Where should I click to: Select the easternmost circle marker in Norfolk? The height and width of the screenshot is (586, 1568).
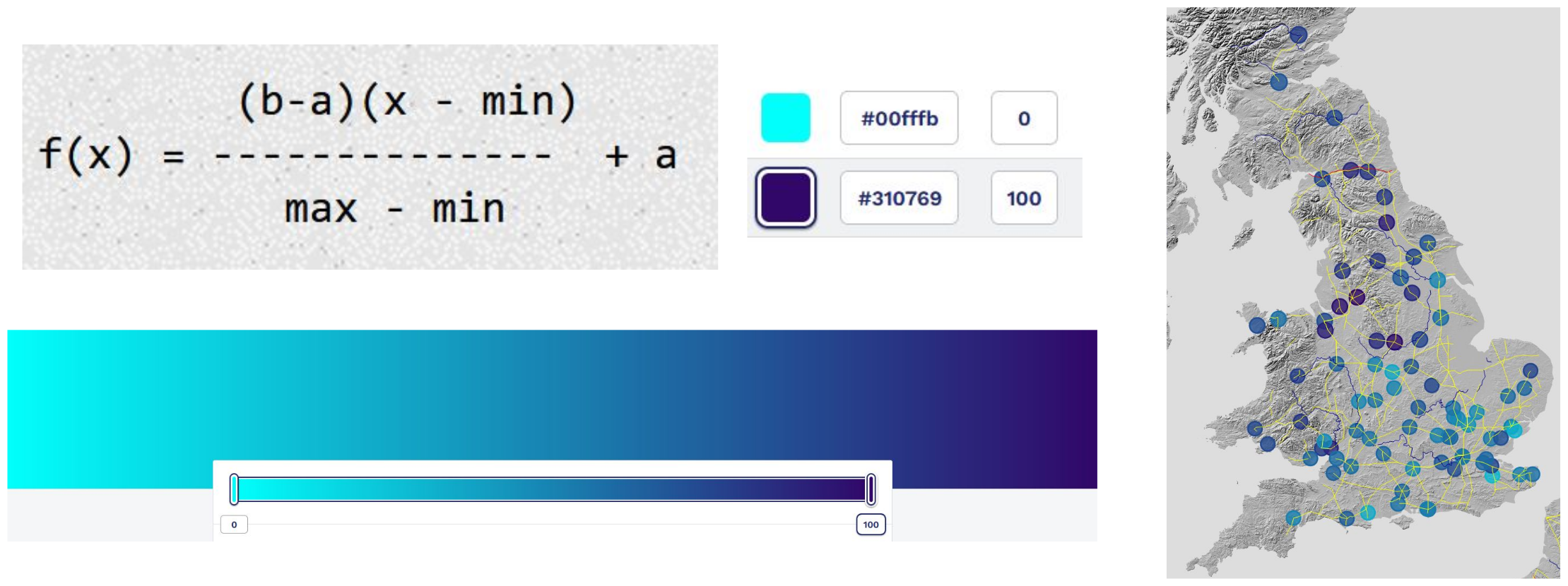[x=1530, y=371]
